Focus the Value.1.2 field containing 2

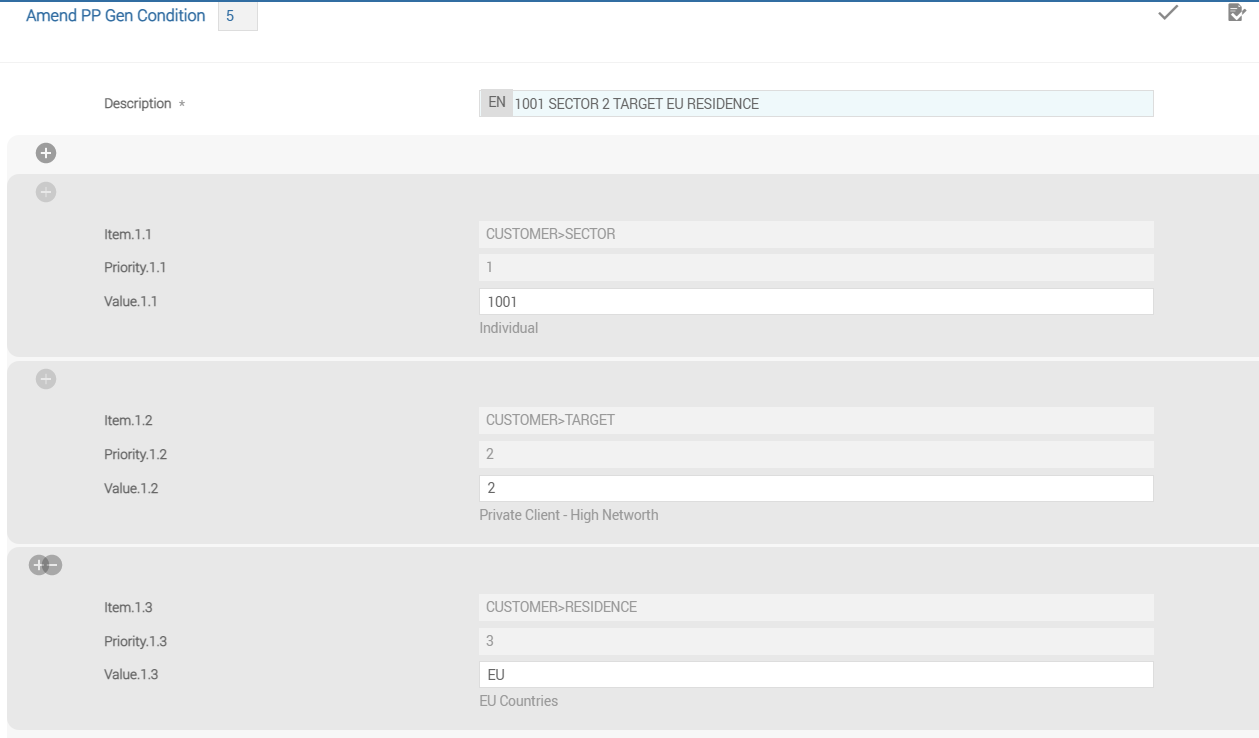click(816, 488)
